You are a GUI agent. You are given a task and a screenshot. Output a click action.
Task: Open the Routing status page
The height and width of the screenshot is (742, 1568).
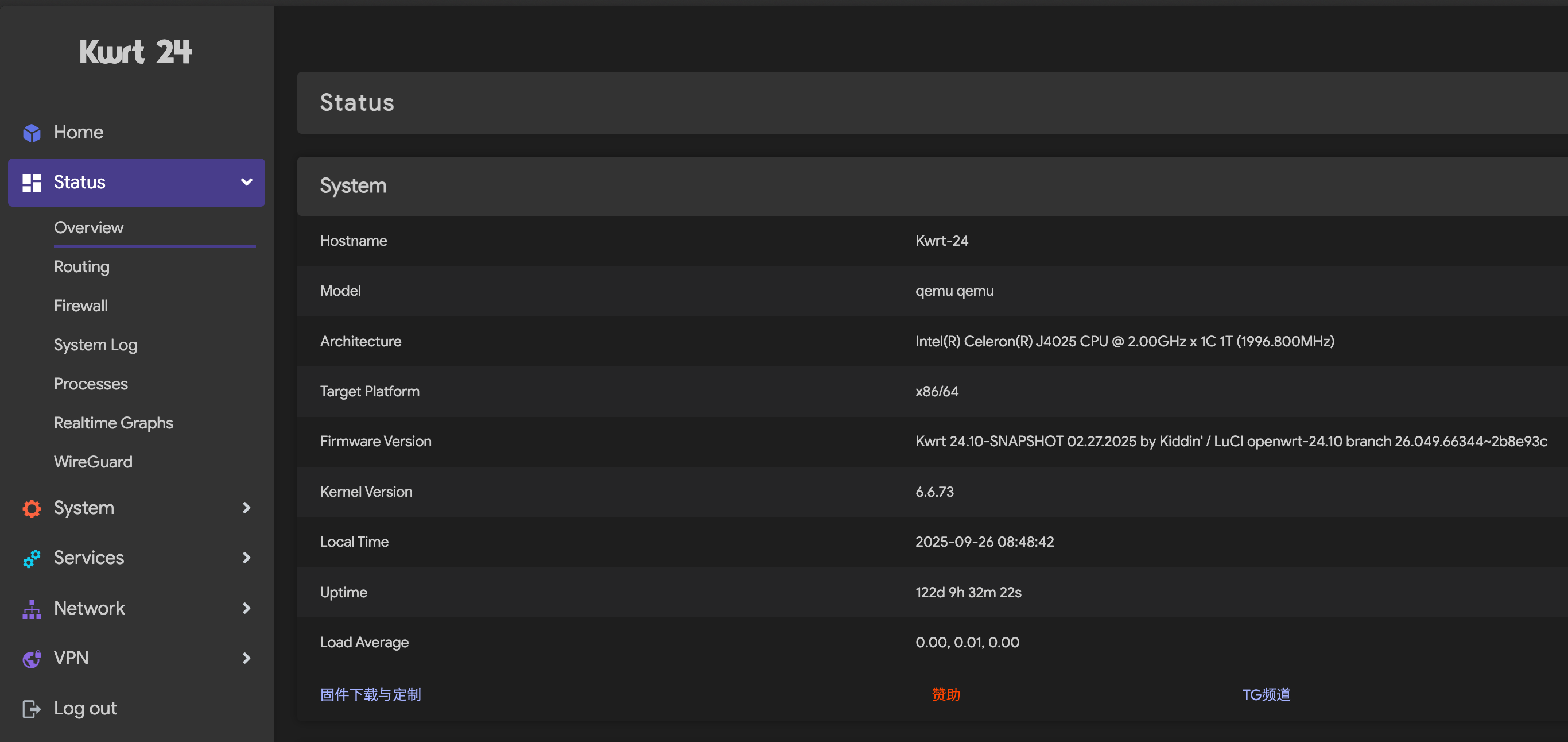pos(81,267)
